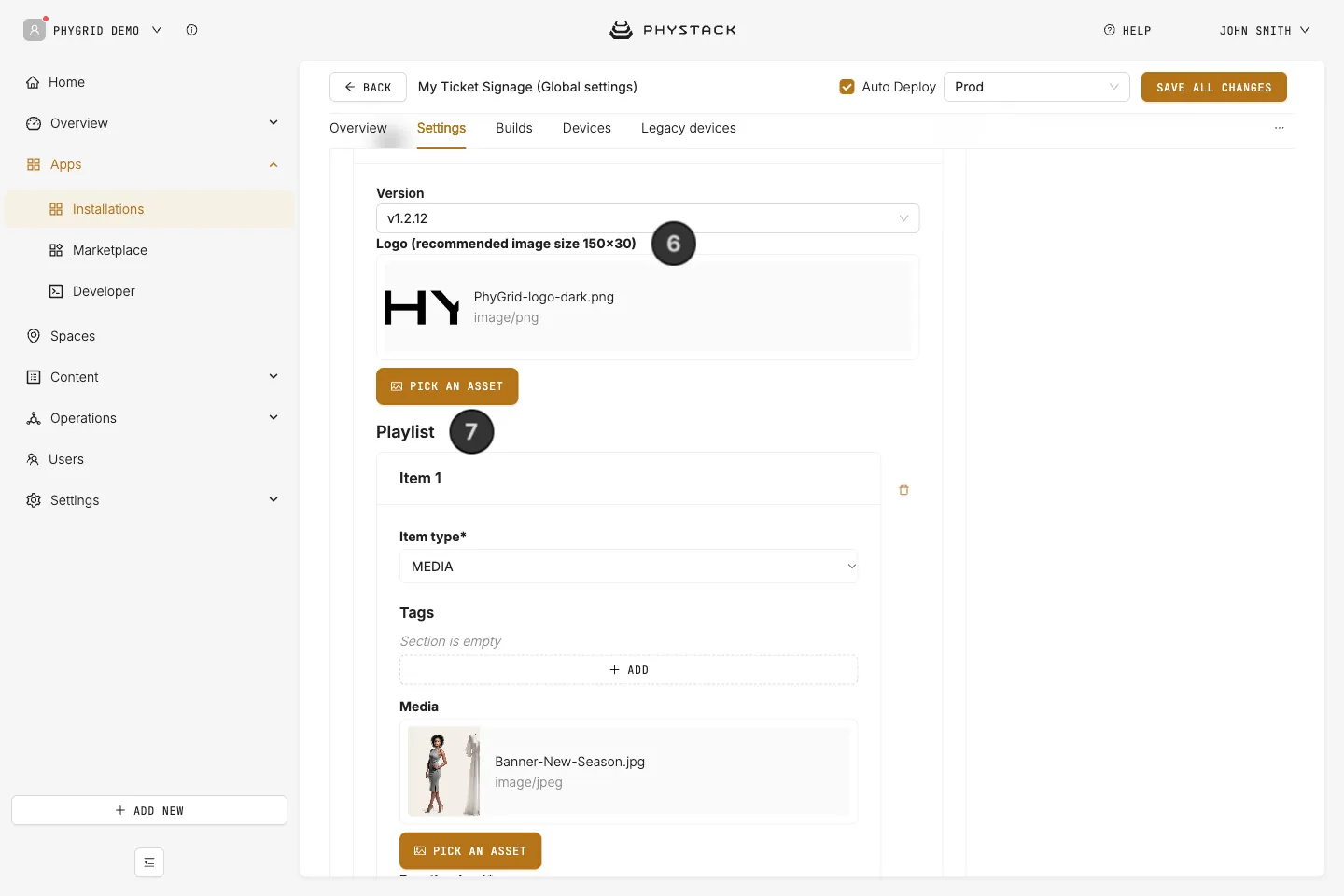Open the Version v1.2.12 dropdown
Viewport: 1344px width, 896px height.
648,218
